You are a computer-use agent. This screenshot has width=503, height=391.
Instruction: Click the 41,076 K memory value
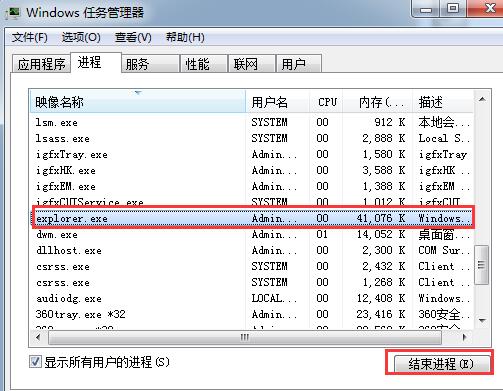coord(381,218)
